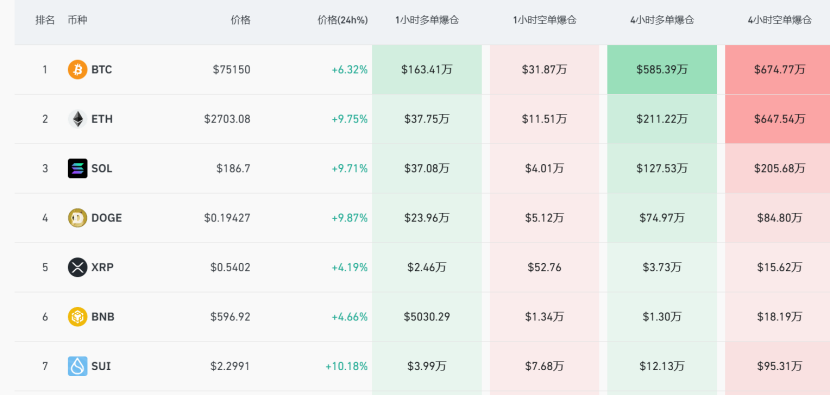Click the 4小时多单爆仓 column header

(662, 20)
